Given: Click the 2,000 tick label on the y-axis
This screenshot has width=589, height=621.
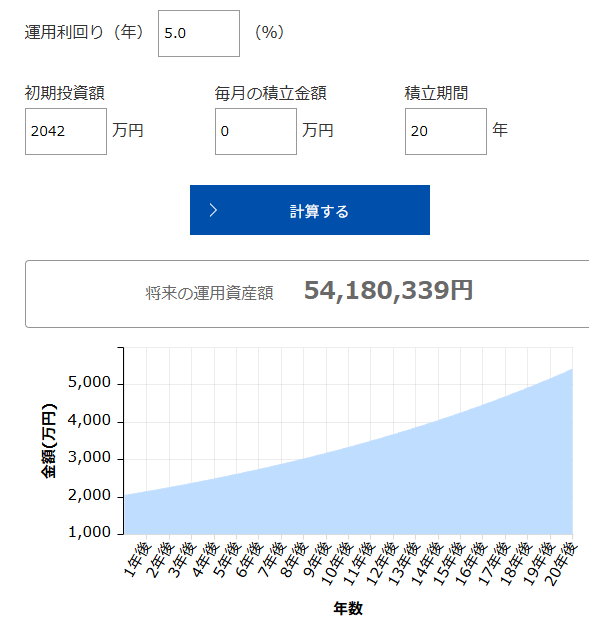Looking at the screenshot, I should 89,495.
